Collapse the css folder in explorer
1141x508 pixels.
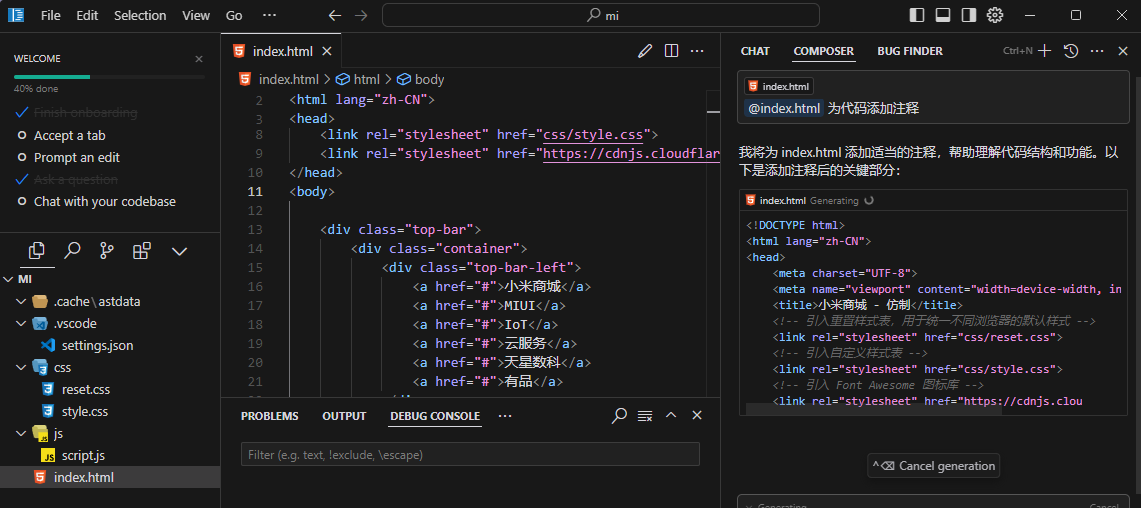[x=22, y=367]
